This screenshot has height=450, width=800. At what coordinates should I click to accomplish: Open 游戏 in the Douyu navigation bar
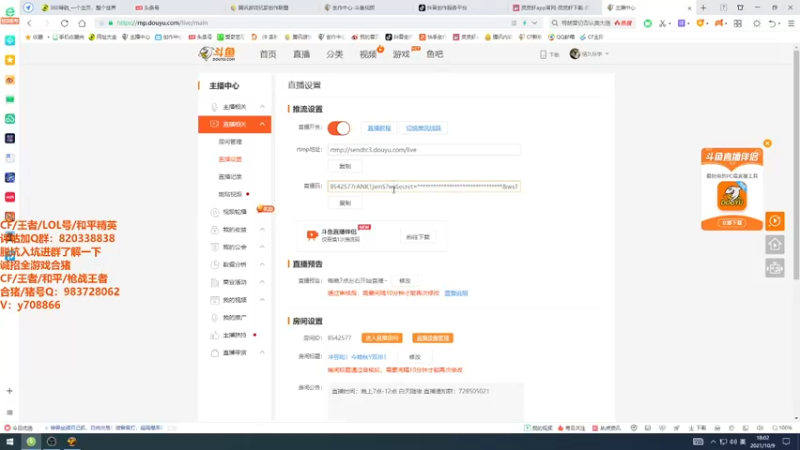point(401,54)
